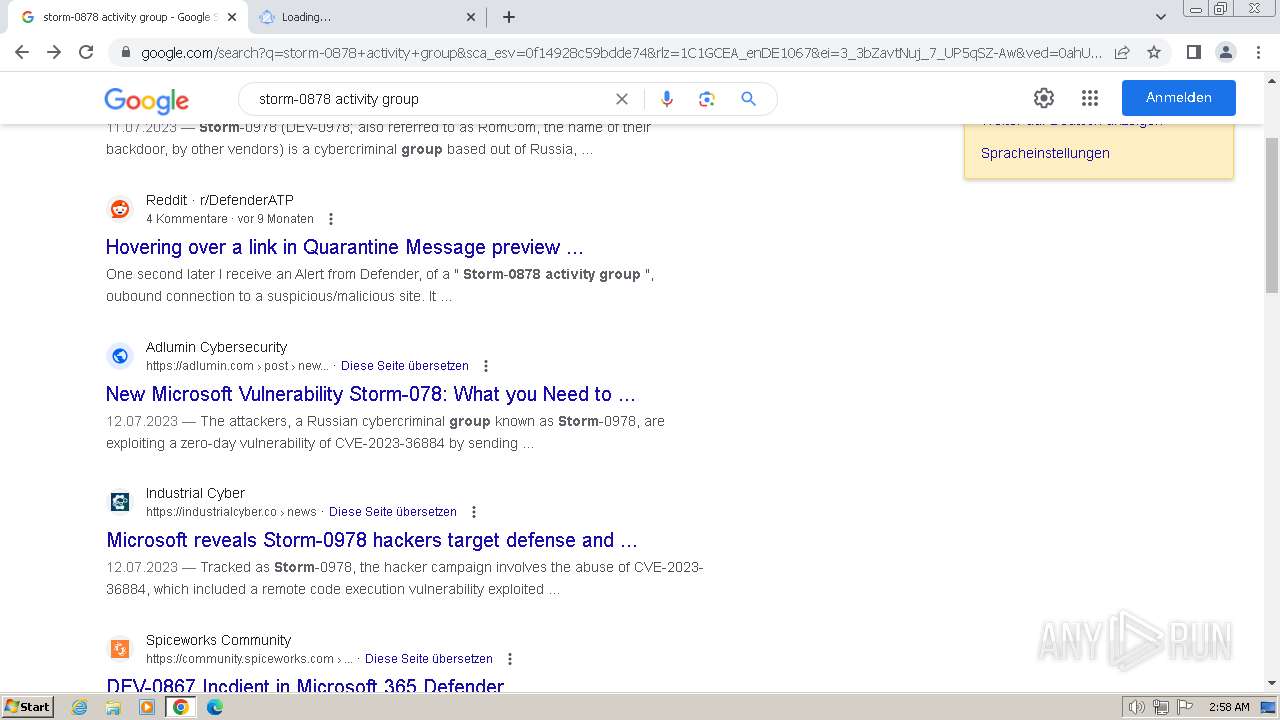Screen dimensions: 1280x720
Task: Switch to Chrome in the taskbar
Action: (x=180, y=707)
